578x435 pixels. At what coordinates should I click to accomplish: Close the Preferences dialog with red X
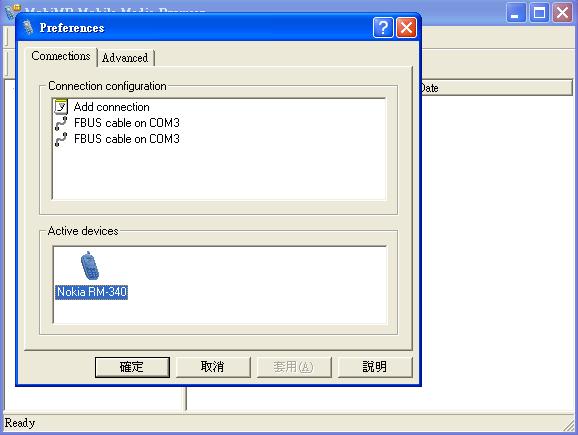click(406, 28)
